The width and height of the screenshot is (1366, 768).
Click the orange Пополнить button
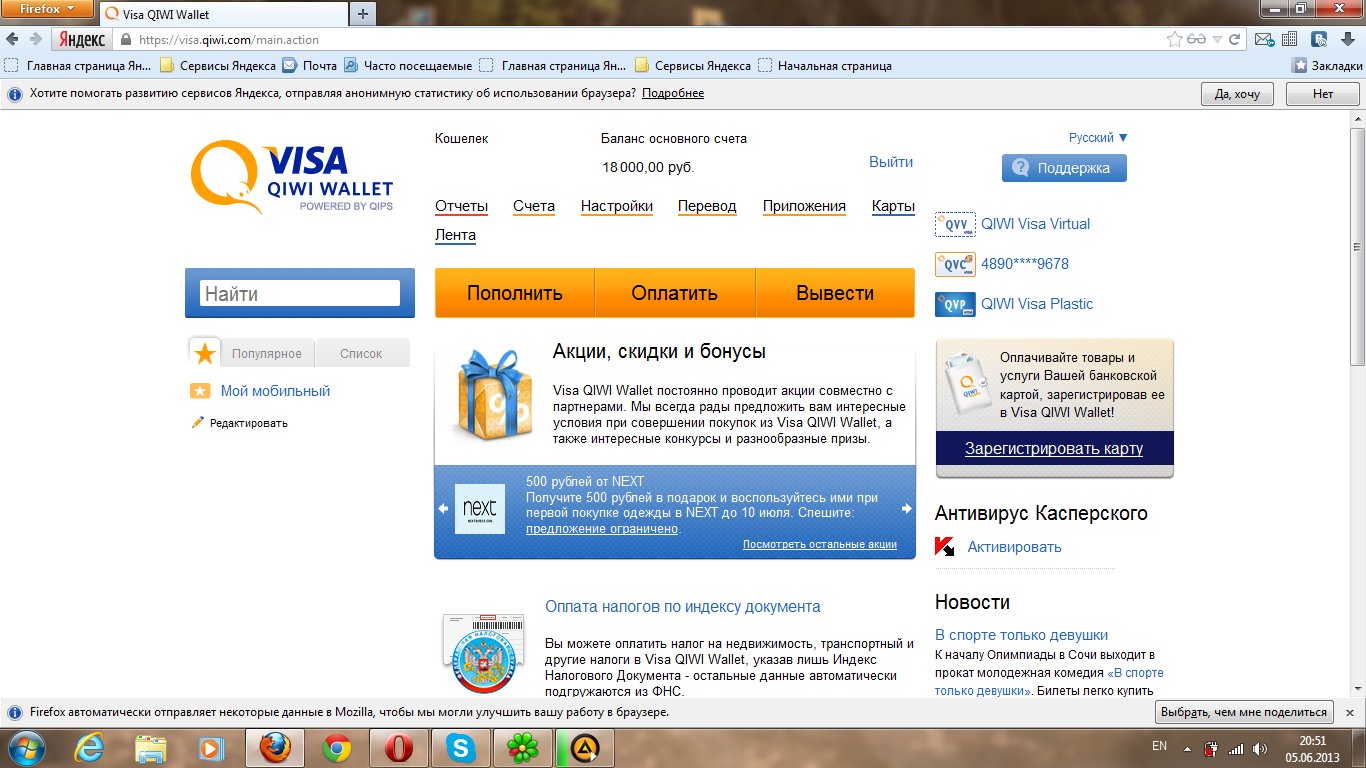(515, 293)
